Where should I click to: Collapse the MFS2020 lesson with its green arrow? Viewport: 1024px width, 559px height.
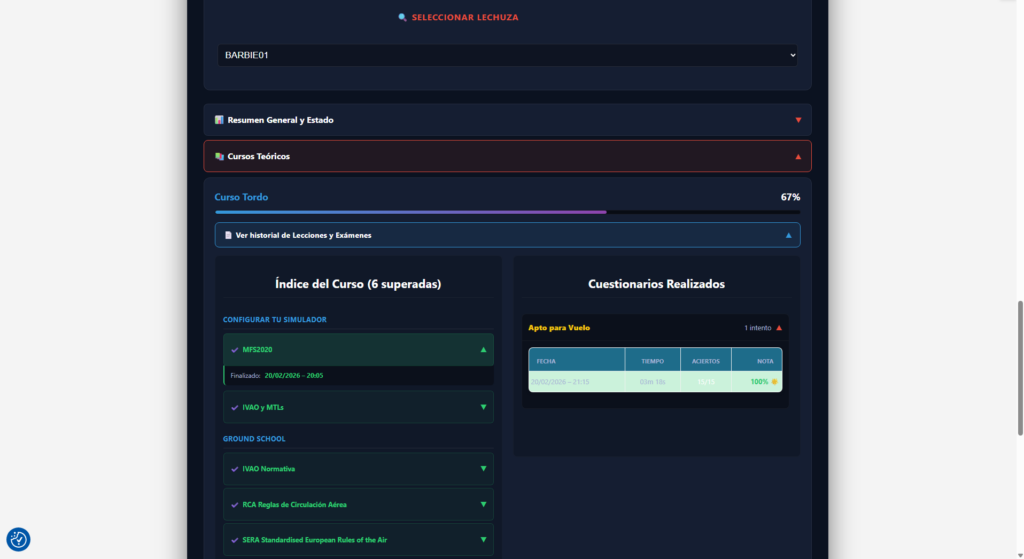(x=483, y=350)
